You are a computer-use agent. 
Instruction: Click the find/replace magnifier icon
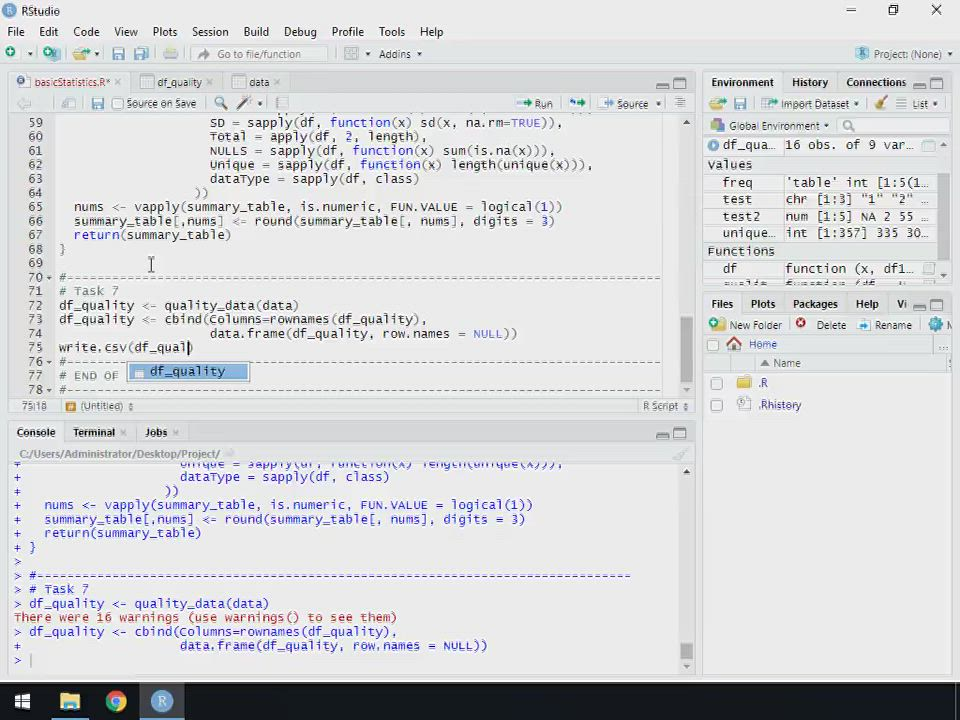pos(220,103)
